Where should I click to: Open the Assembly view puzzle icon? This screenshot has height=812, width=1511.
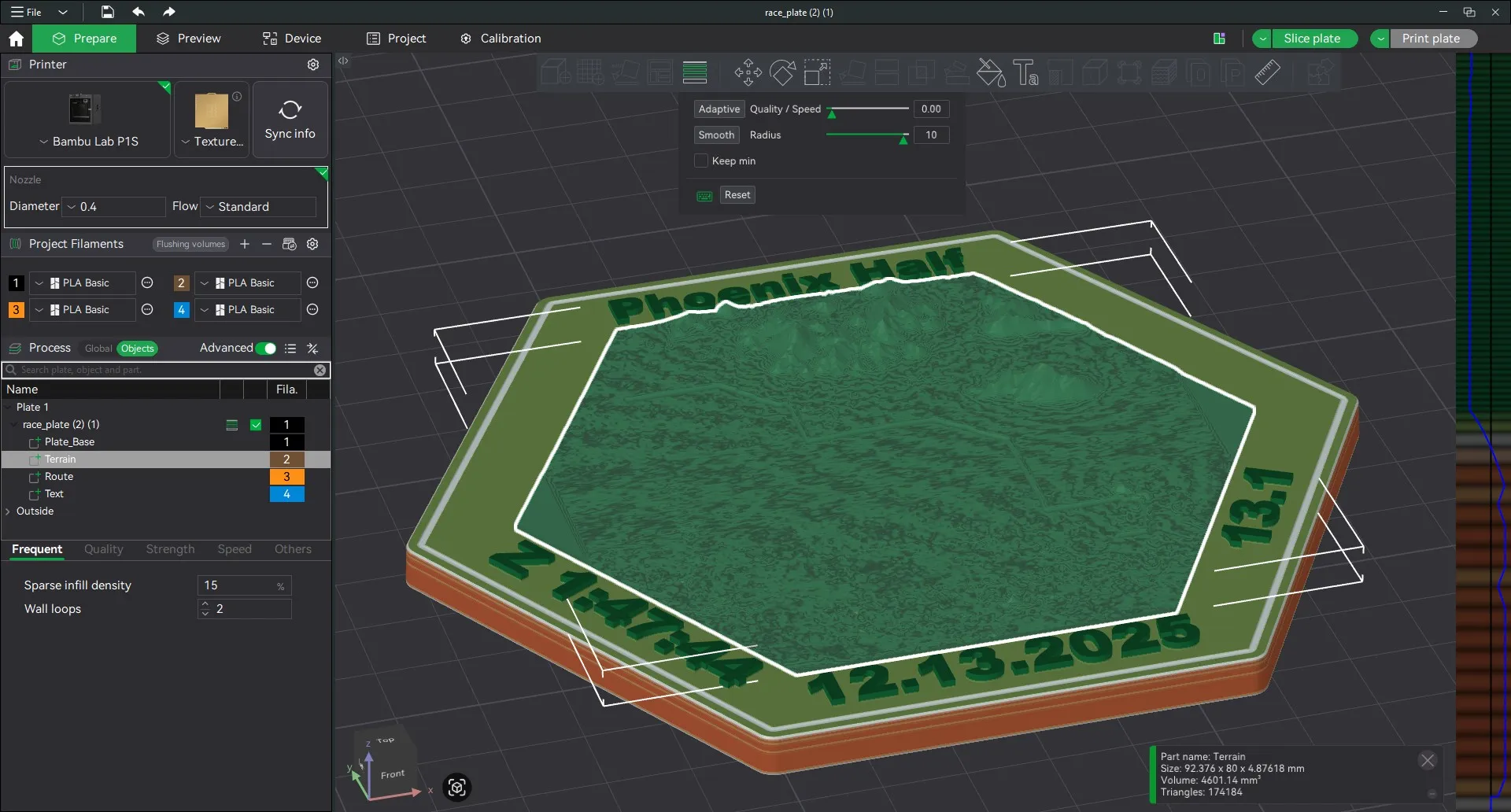point(1320,73)
